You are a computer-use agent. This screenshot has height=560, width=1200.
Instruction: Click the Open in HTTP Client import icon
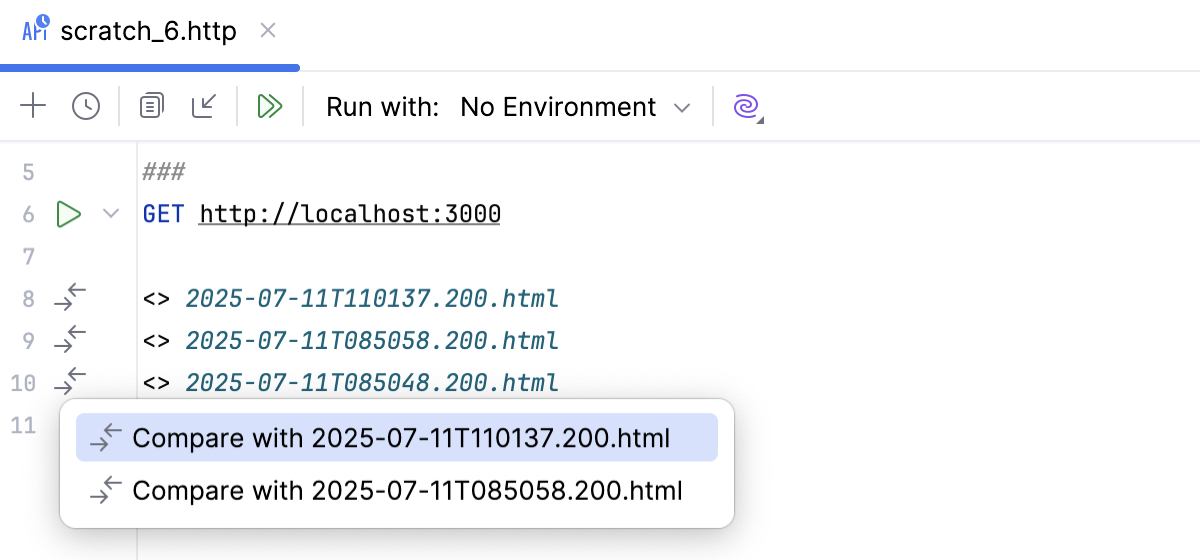(204, 106)
